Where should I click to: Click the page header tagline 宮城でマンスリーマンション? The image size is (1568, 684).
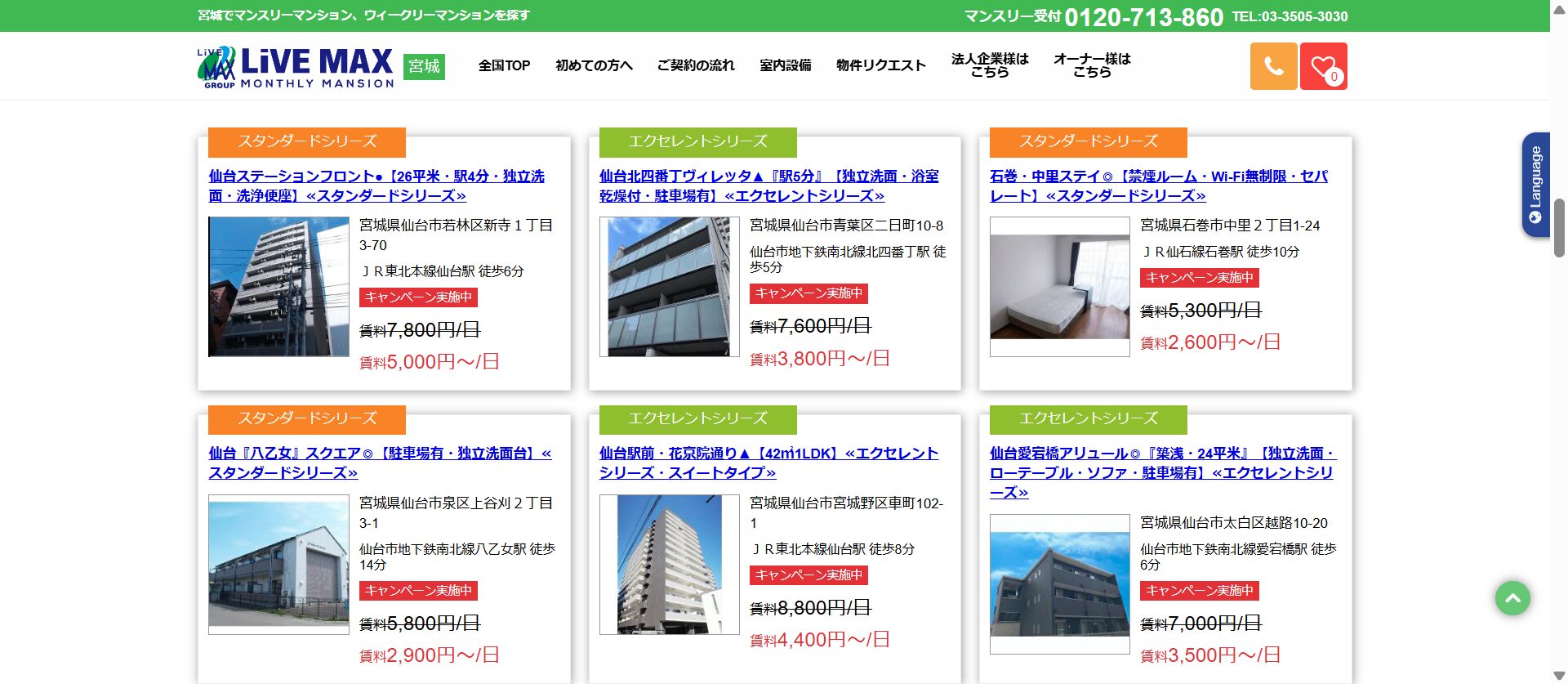[x=363, y=16]
